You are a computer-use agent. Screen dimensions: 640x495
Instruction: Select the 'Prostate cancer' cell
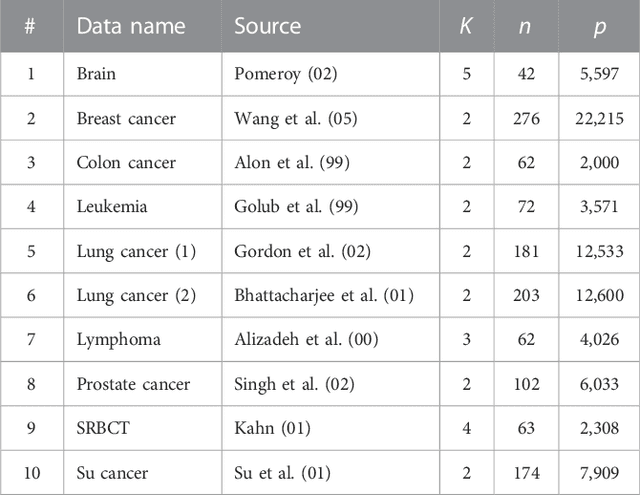[133, 384]
